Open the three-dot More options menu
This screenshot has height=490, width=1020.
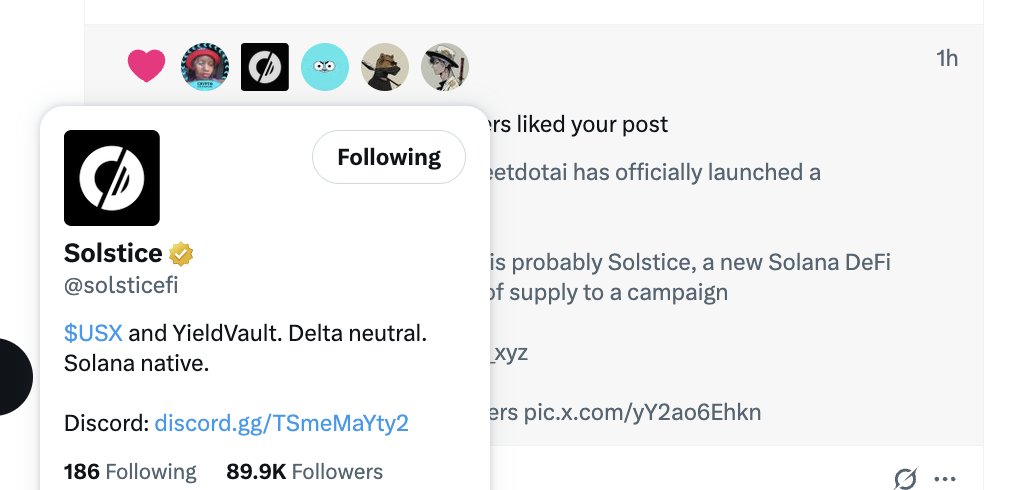(x=945, y=479)
